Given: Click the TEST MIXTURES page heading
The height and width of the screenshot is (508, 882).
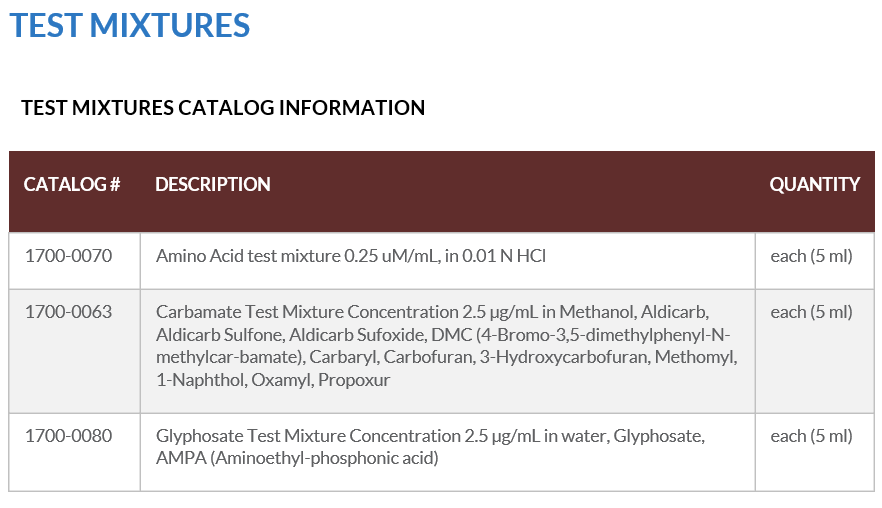Looking at the screenshot, I should tap(130, 25).
